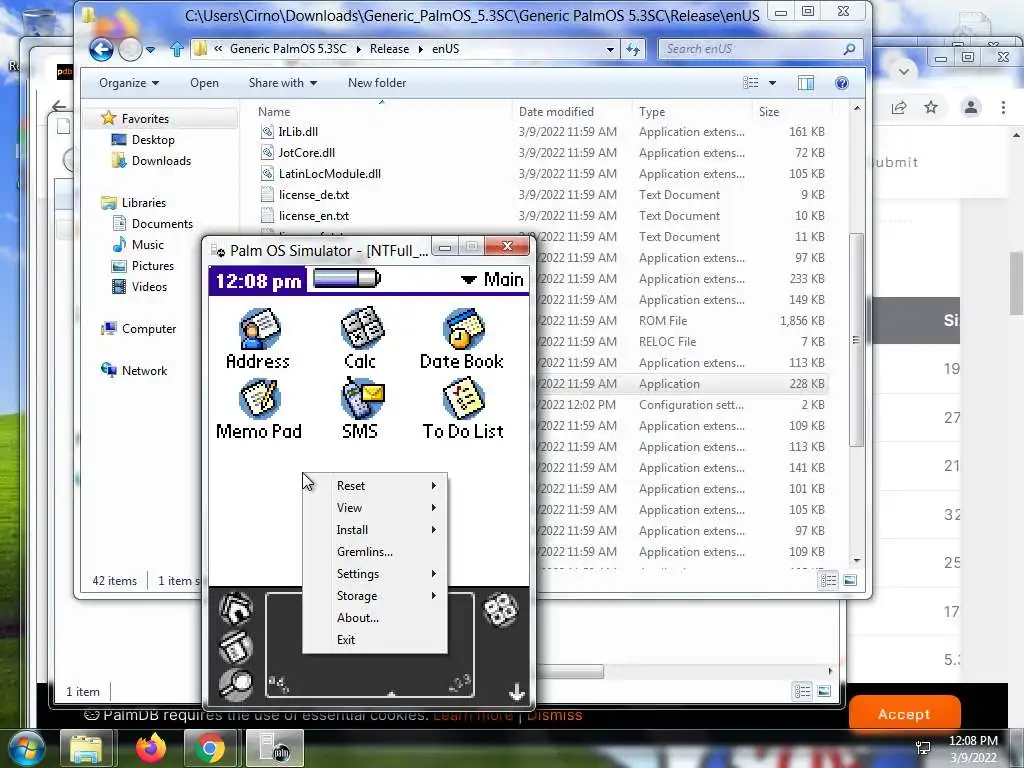Select About... in the context menu
This screenshot has width=1024, height=768.
coord(376,618)
